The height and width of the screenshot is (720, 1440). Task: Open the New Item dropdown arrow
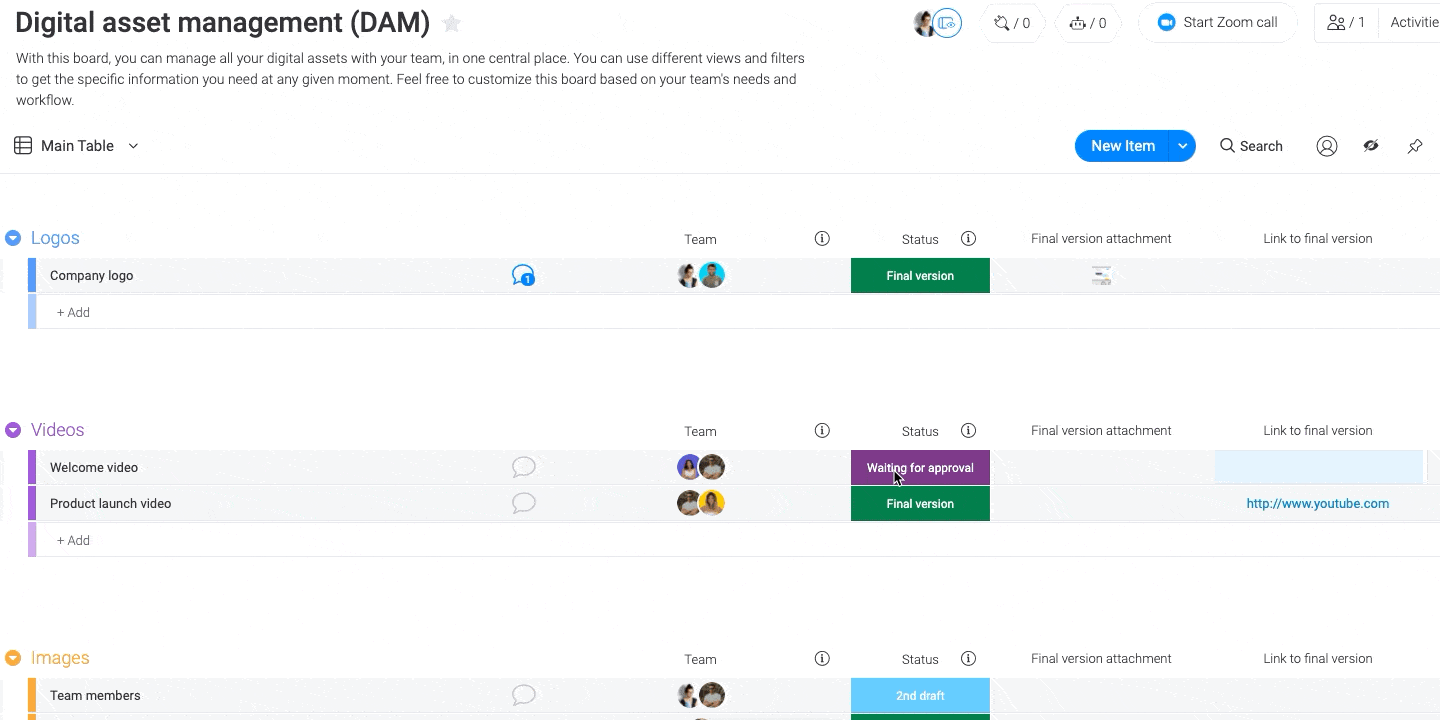pyautogui.click(x=1182, y=146)
